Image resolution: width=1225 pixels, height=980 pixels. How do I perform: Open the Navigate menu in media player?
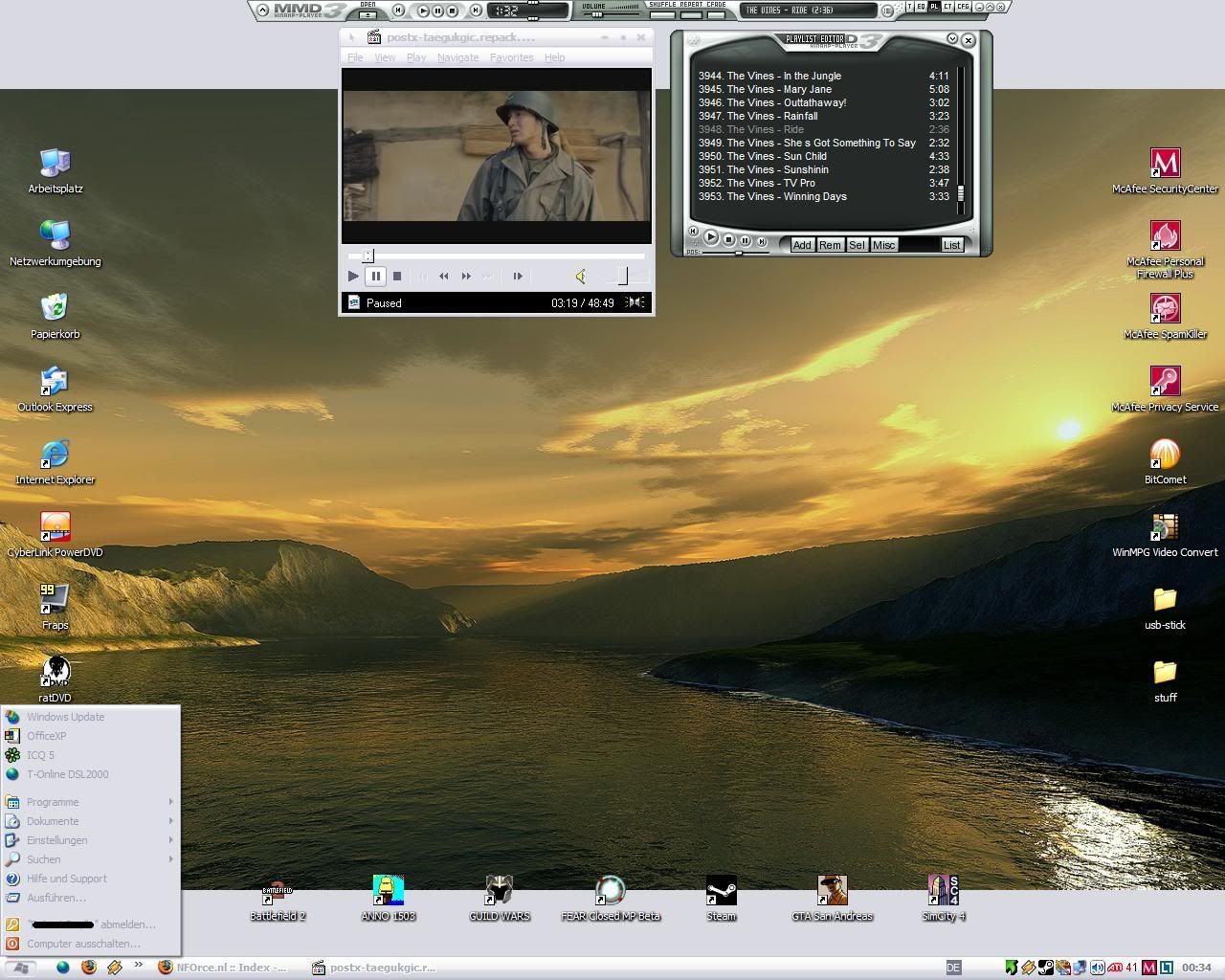coord(457,57)
